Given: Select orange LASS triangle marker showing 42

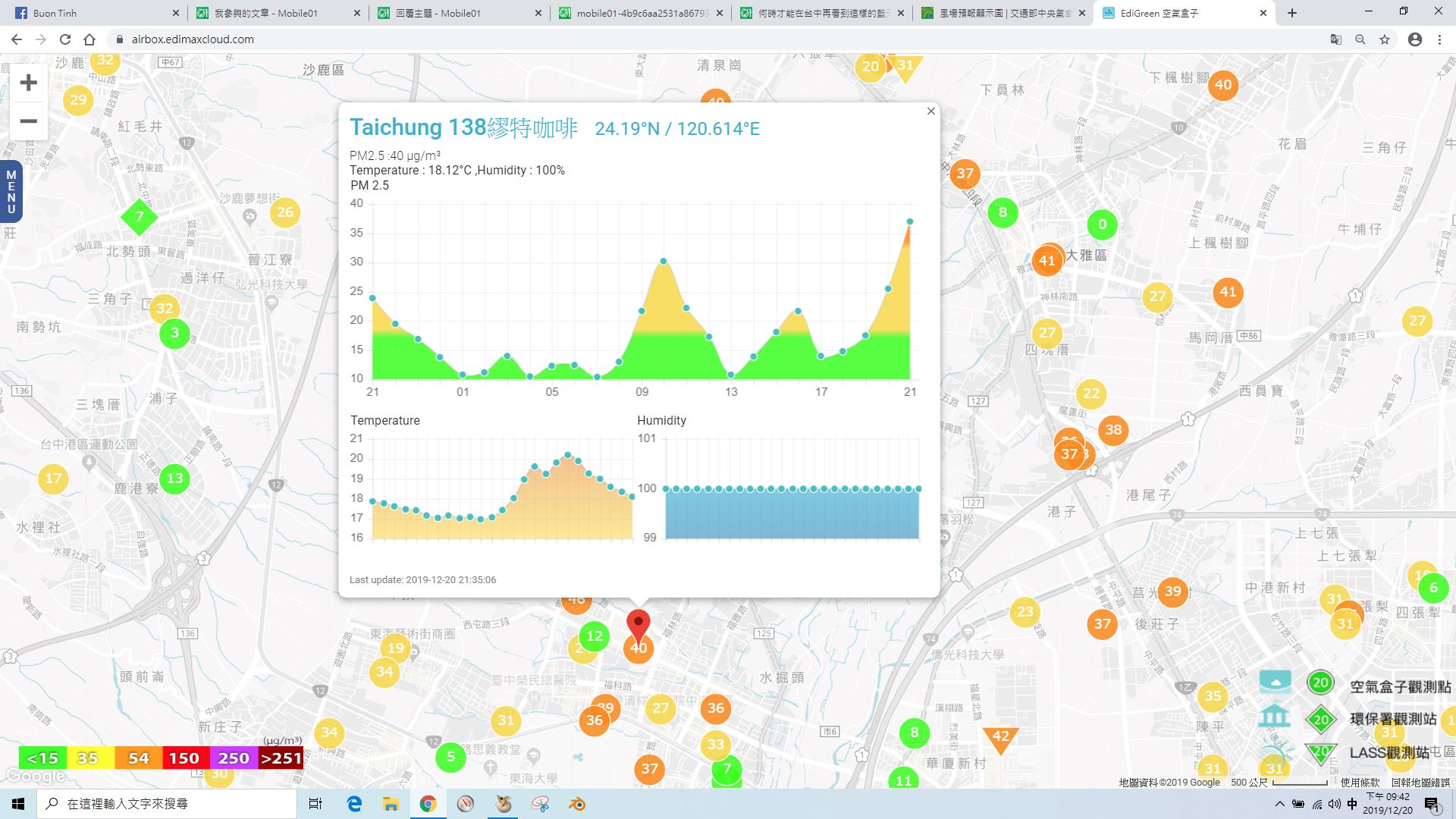Looking at the screenshot, I should pos(1000,739).
